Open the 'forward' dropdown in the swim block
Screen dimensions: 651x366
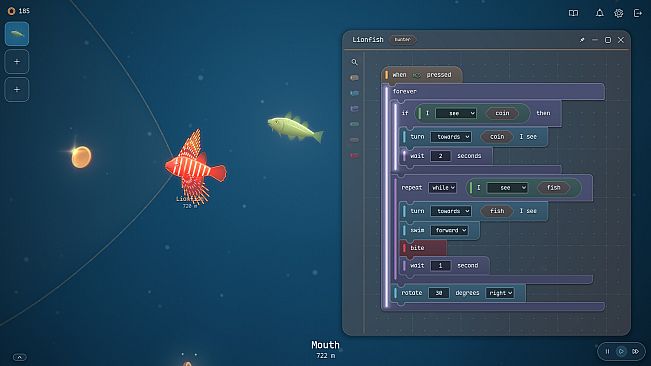[449, 230]
